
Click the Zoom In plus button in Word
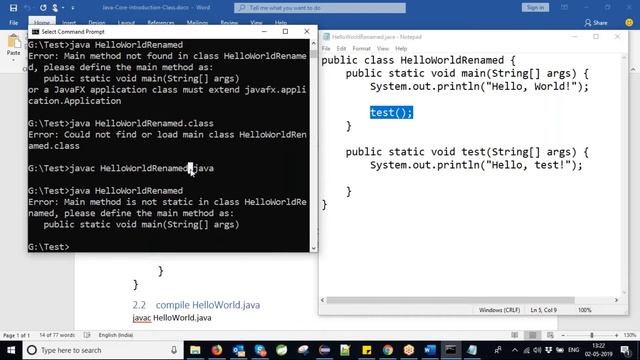click(616, 335)
